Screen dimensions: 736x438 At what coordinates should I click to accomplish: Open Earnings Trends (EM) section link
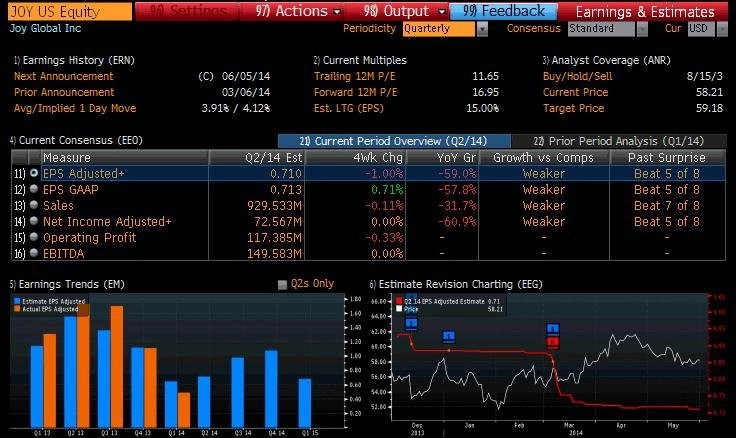click(x=67, y=284)
